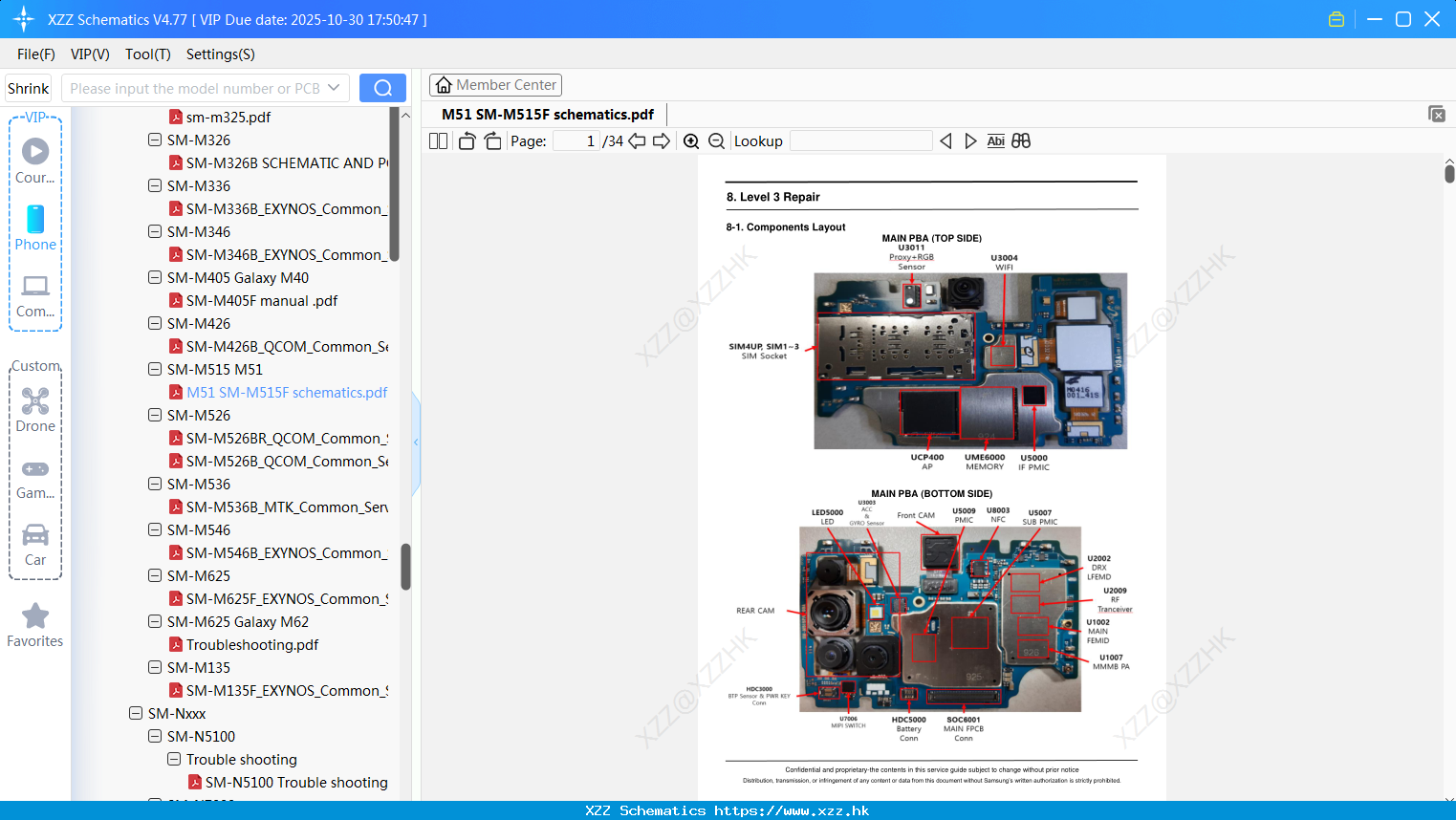Zoom out of the PDF

point(716,141)
